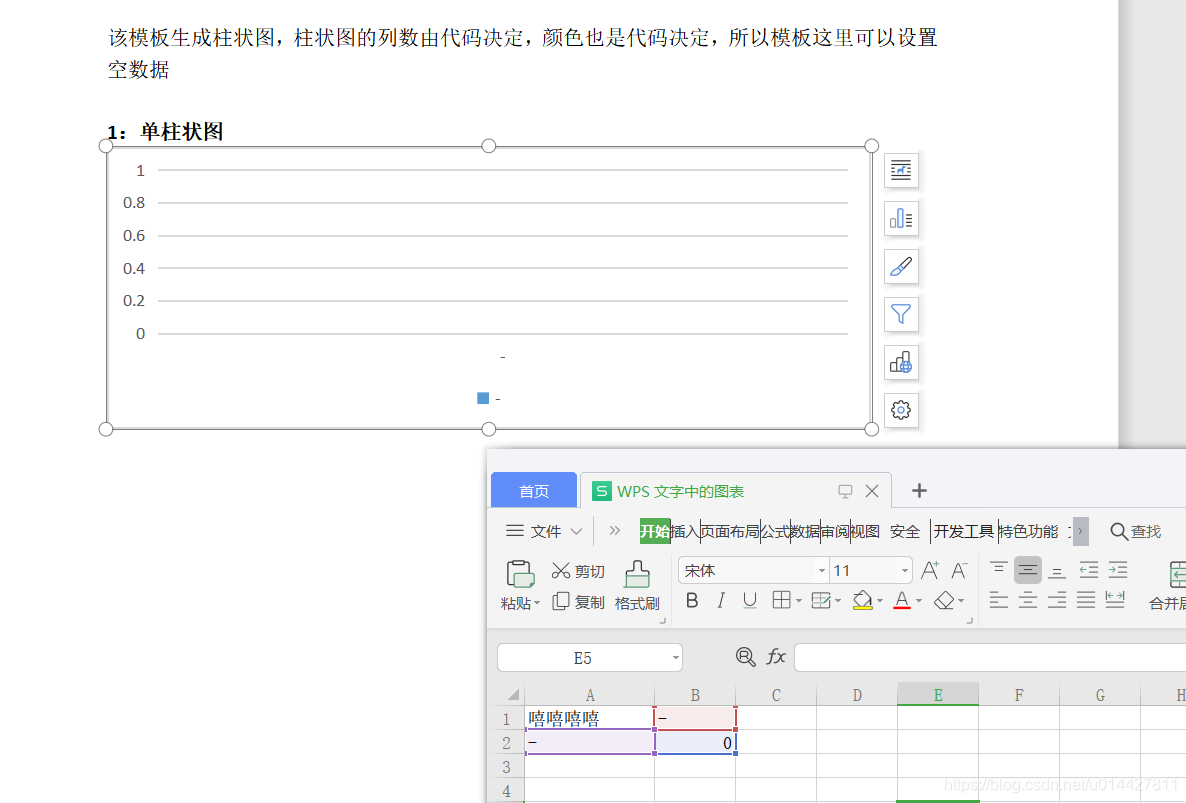Increase font size with the A+ icon

pyautogui.click(x=930, y=570)
